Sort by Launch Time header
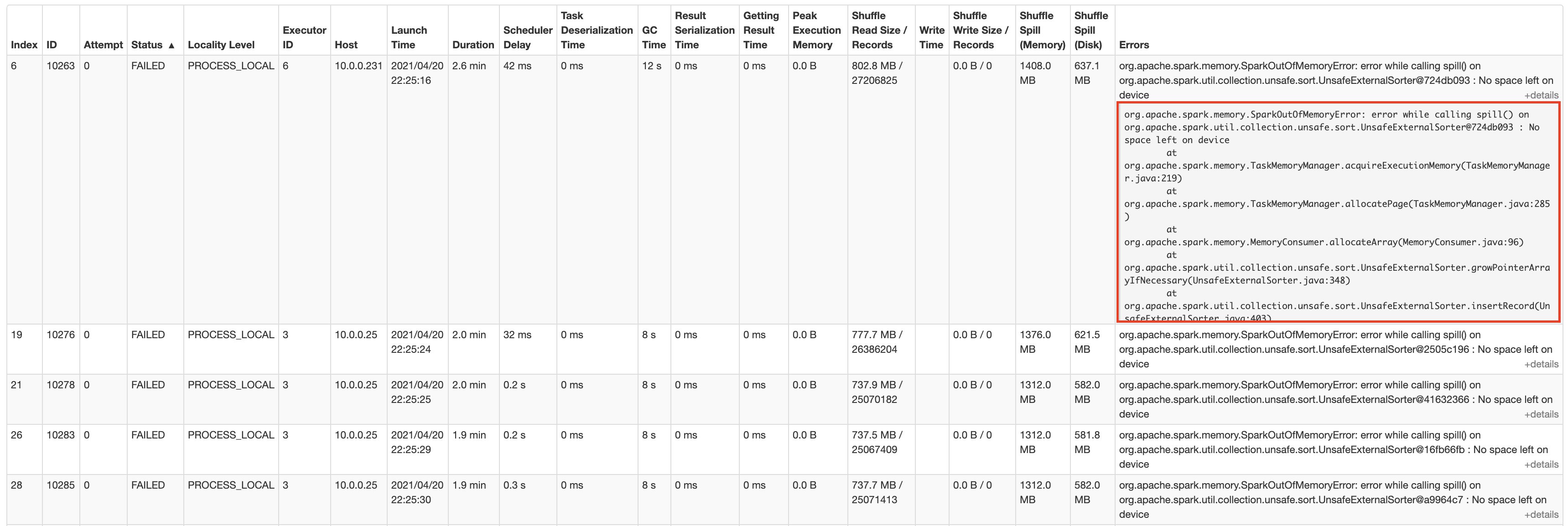This screenshot has height=526, width=1568. (x=409, y=37)
